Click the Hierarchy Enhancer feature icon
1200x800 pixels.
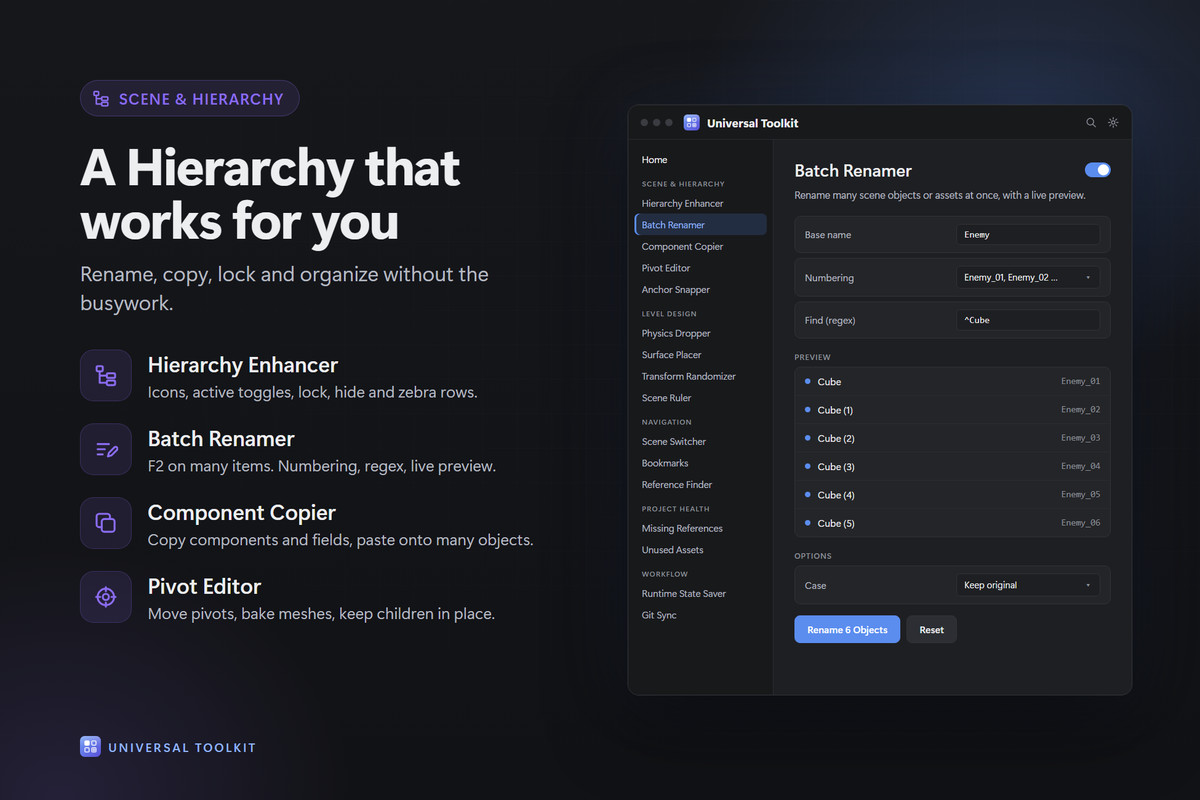pyautogui.click(x=106, y=376)
